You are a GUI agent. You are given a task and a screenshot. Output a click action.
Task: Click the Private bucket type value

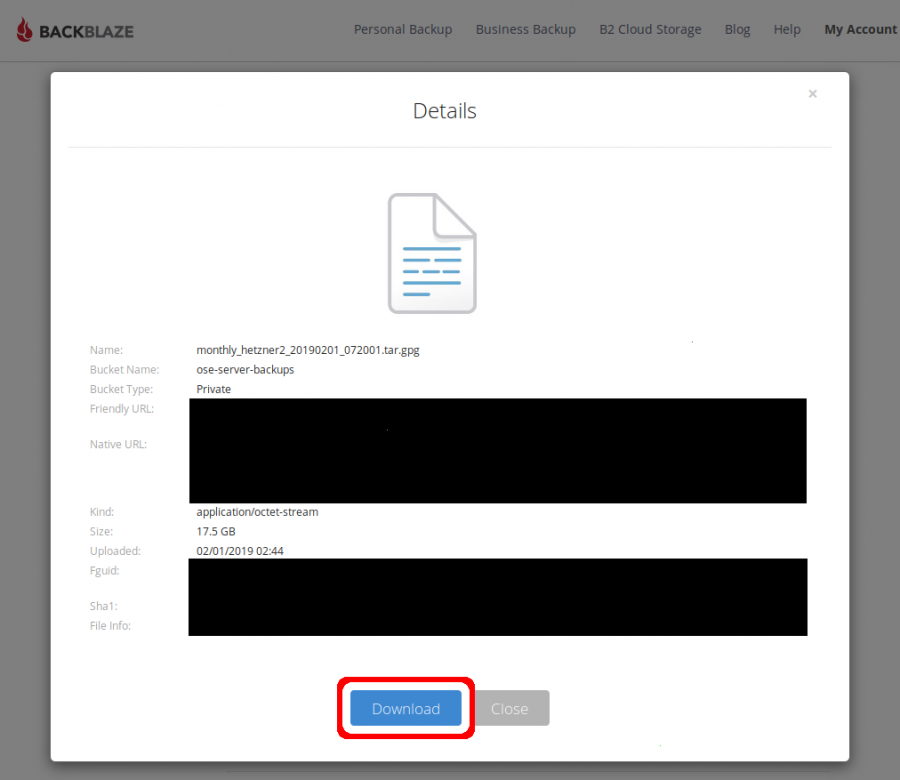pyautogui.click(x=213, y=389)
